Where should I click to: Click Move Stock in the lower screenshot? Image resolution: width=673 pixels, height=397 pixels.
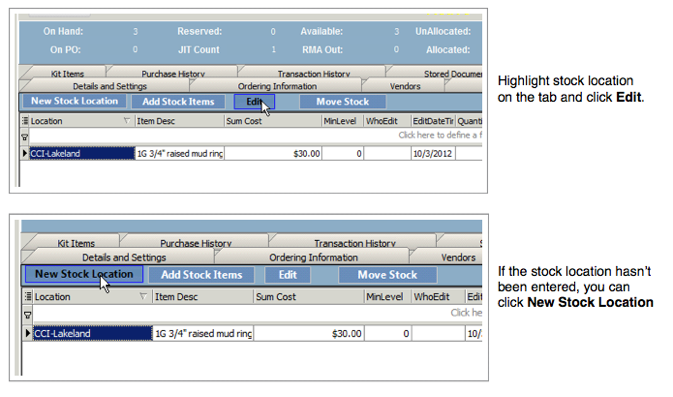(388, 275)
